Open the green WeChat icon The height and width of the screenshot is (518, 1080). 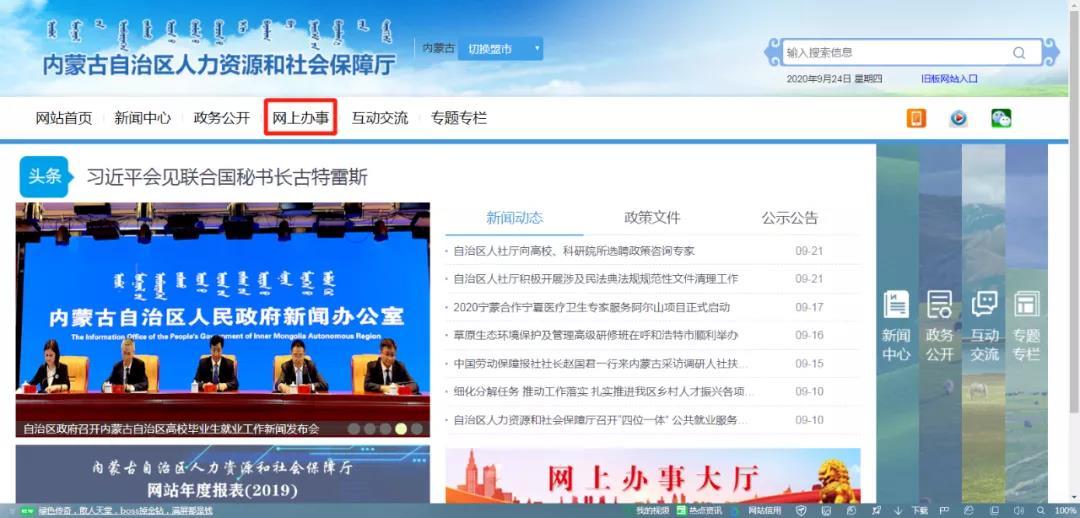tap(1001, 118)
